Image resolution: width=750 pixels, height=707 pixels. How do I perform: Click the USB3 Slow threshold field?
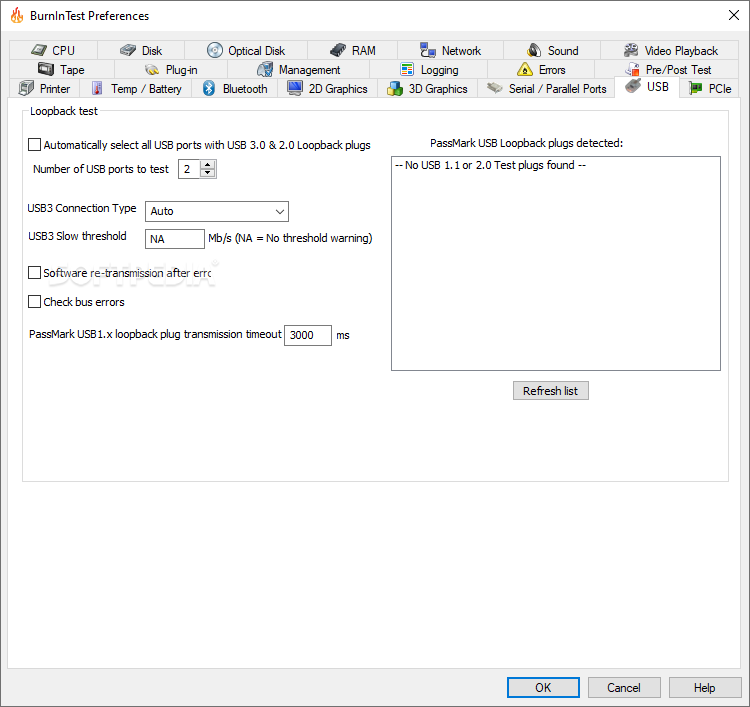[x=175, y=239]
